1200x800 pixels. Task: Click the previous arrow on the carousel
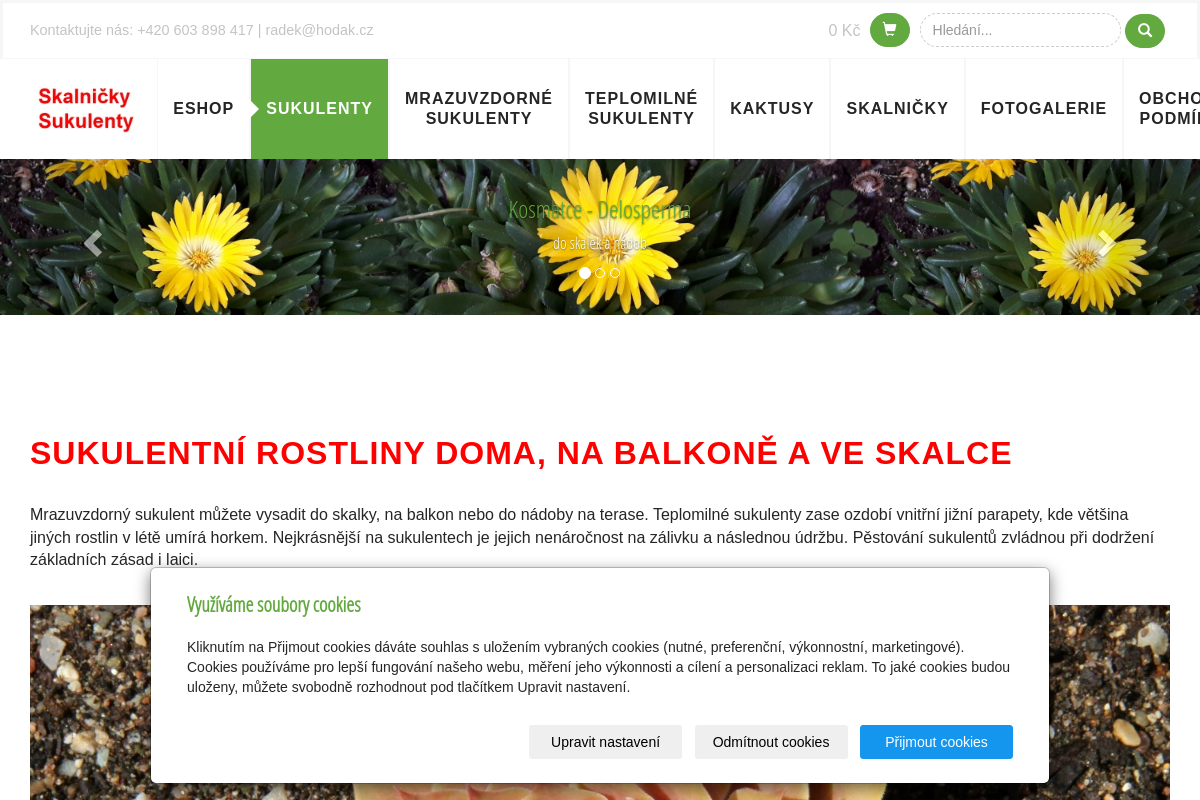point(92,242)
